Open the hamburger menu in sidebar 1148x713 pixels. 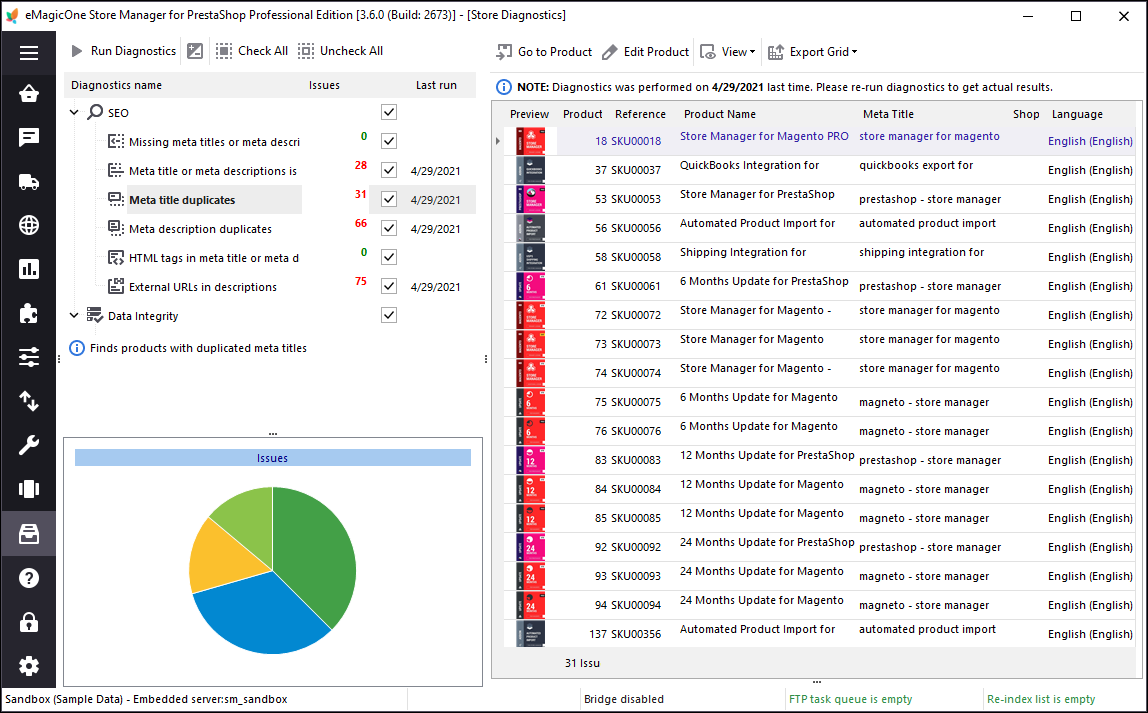tap(29, 53)
